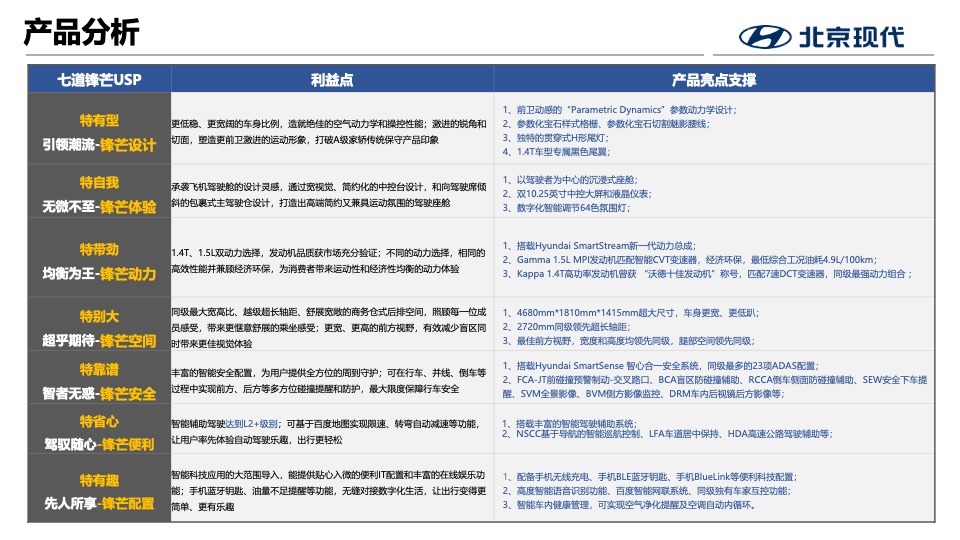This screenshot has height=540, width=960.
Task: Click the Kappa 1.4T高功率发动机 line
Action: (x=707, y=274)
